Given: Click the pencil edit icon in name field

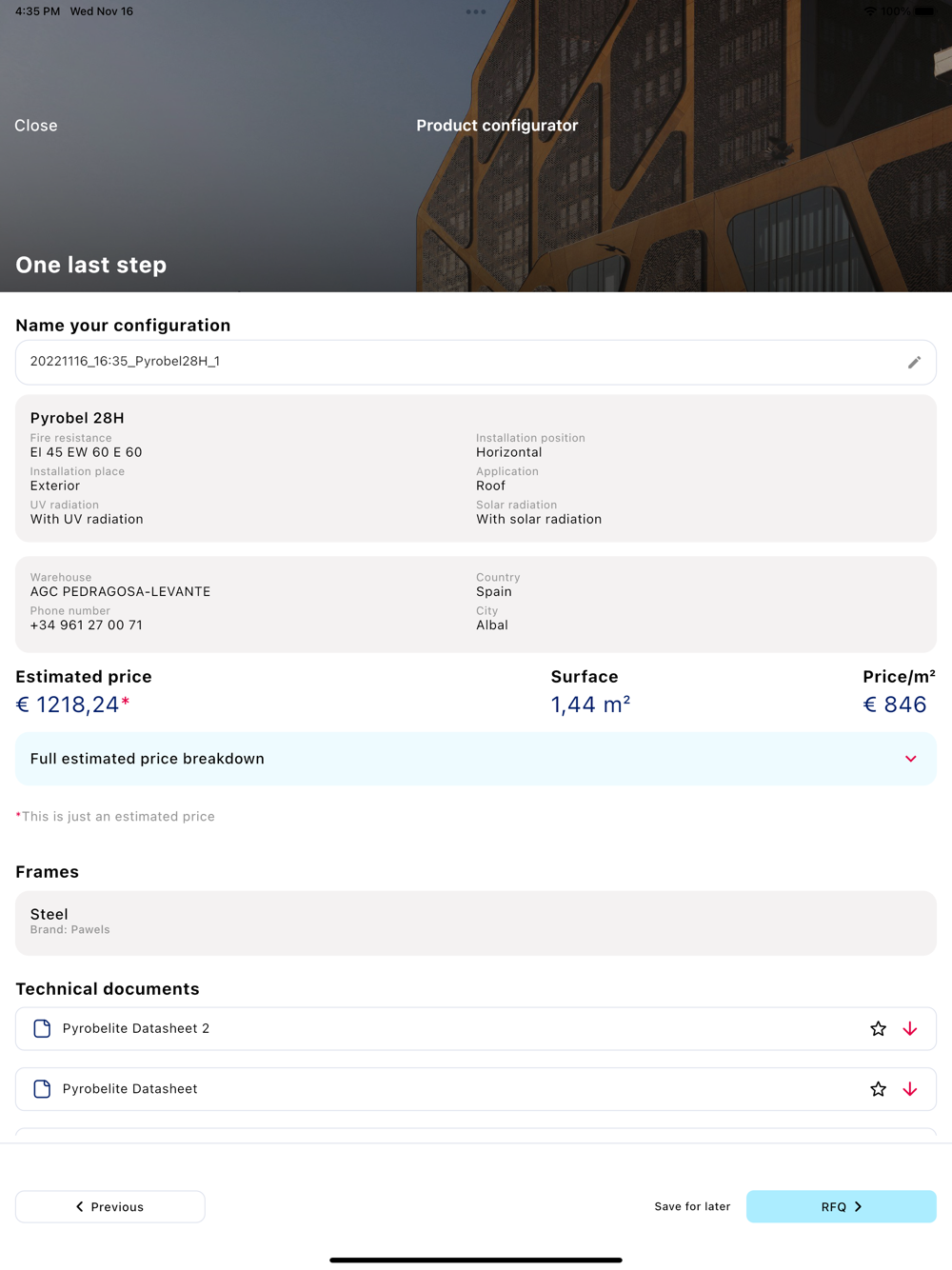Looking at the screenshot, I should tap(914, 363).
